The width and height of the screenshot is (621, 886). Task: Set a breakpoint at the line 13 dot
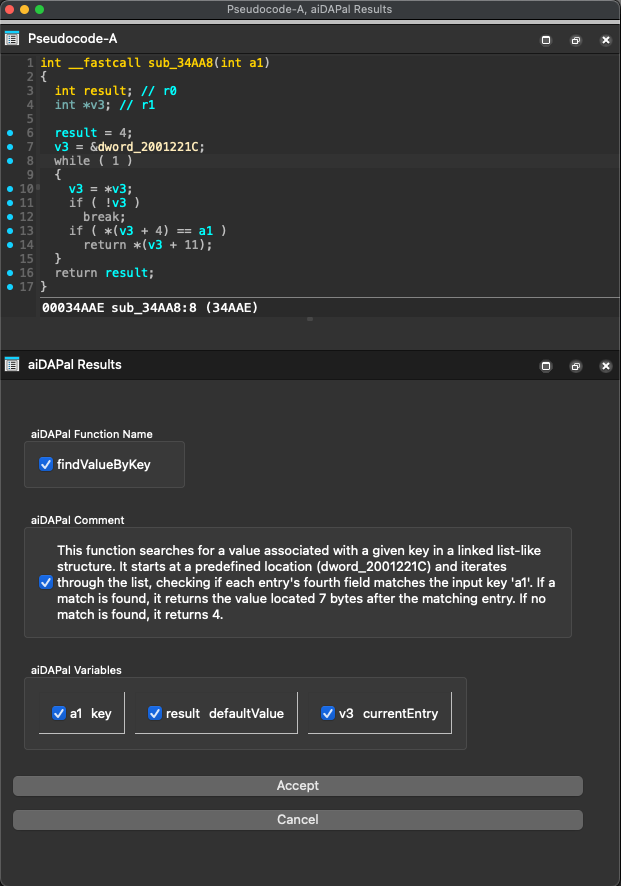pos(10,231)
